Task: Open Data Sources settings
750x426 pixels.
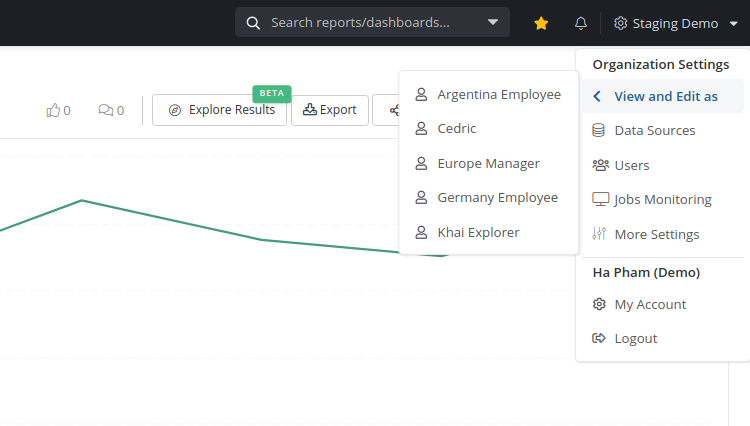Action: coord(663,131)
